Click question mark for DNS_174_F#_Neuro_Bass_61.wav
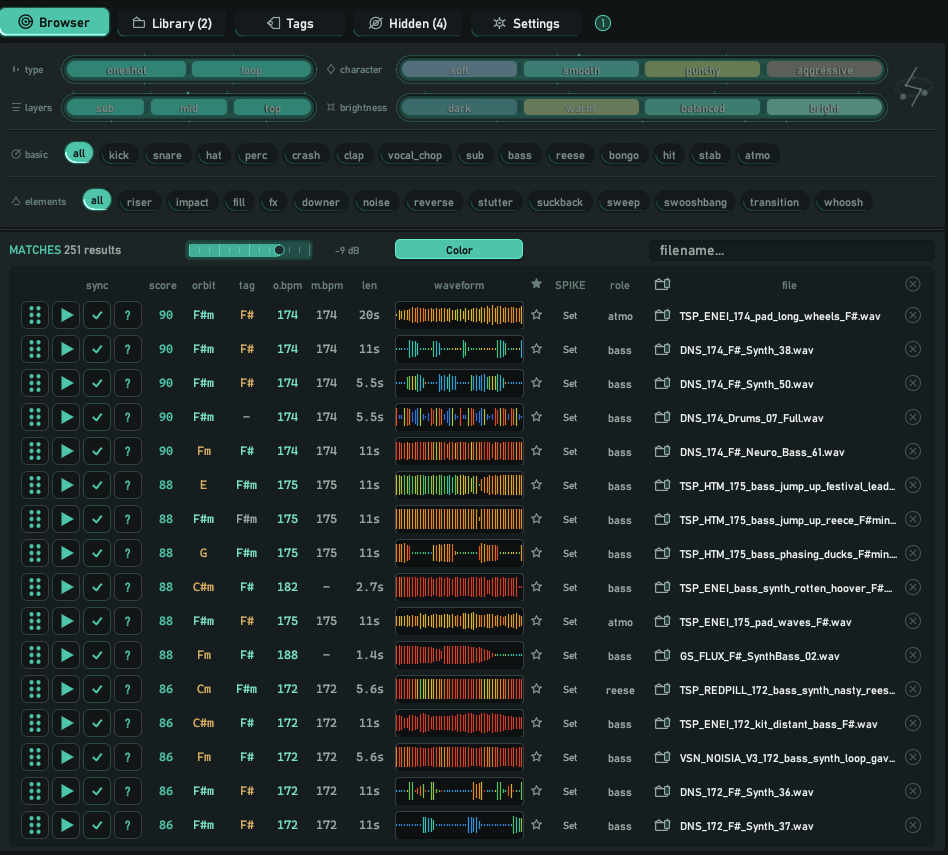Screen dimensions: 948x855 128,451
